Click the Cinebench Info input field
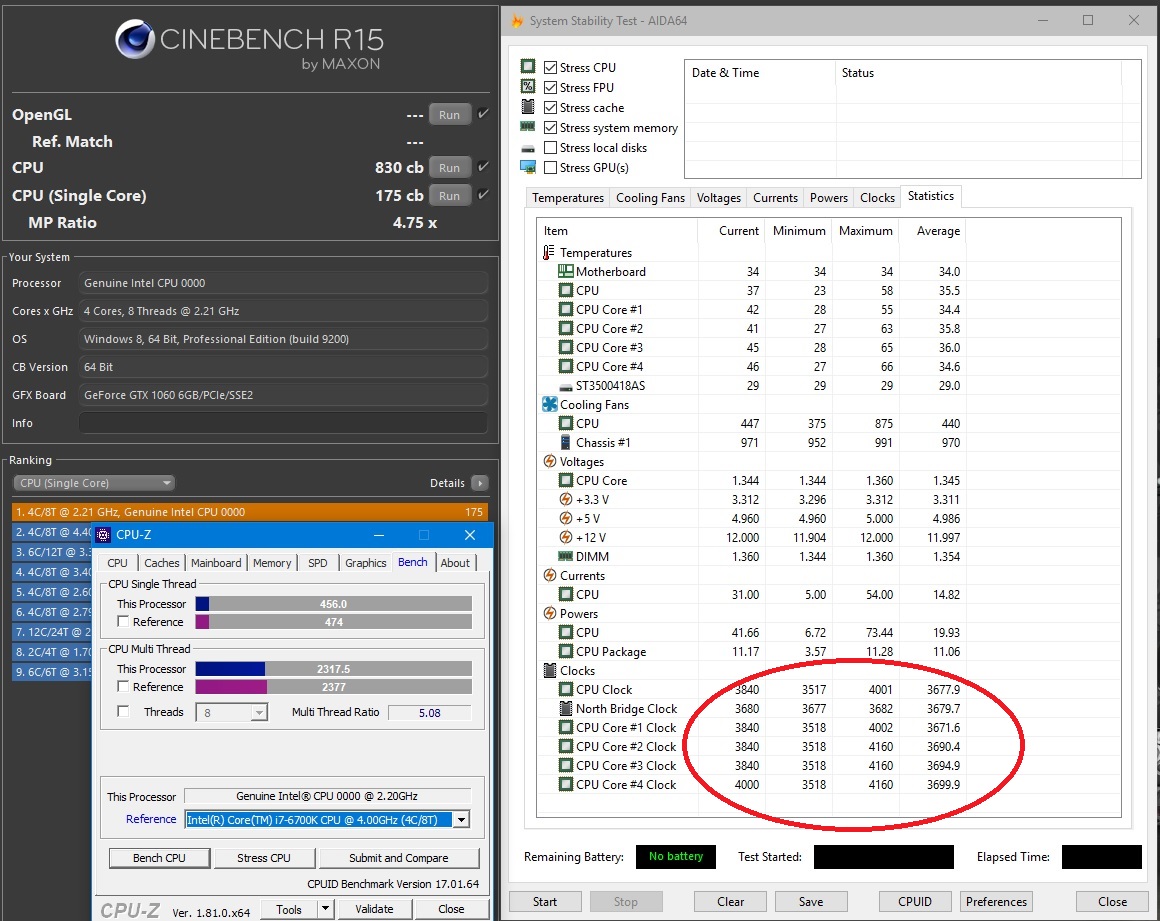This screenshot has height=921, width=1160. coord(283,423)
